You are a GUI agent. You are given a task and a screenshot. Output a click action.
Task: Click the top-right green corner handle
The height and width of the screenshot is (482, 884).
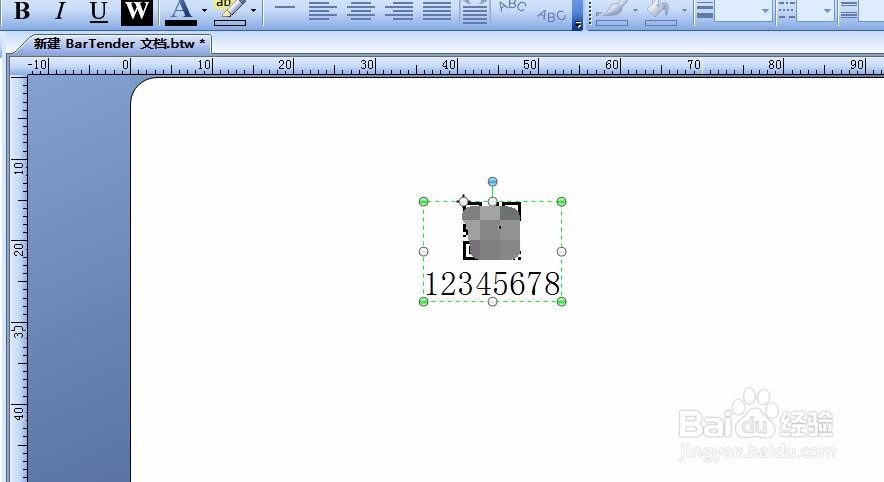point(562,201)
